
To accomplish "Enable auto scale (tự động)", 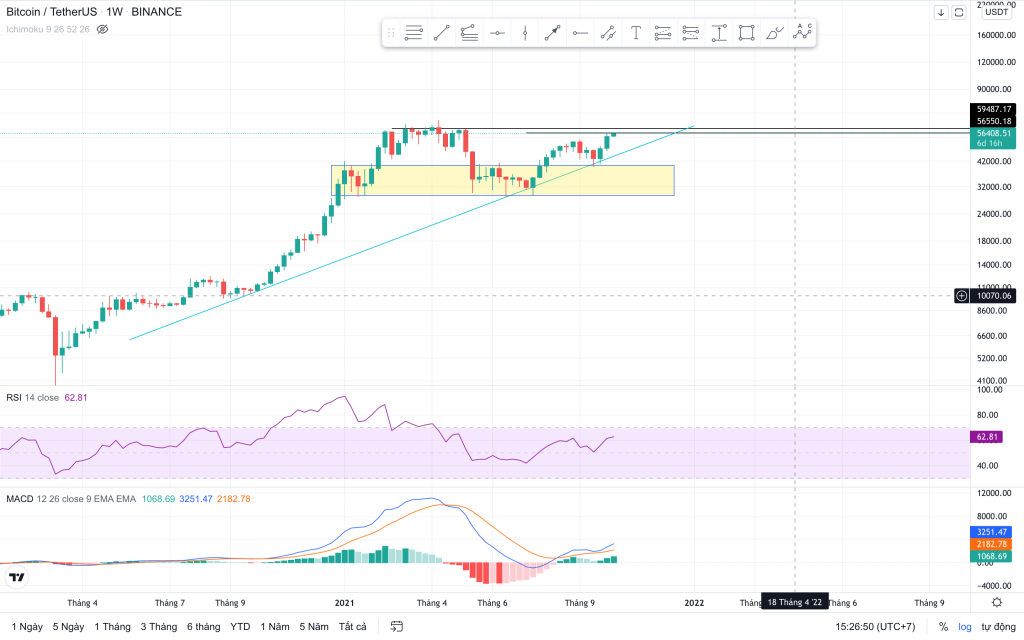I will click(997, 627).
